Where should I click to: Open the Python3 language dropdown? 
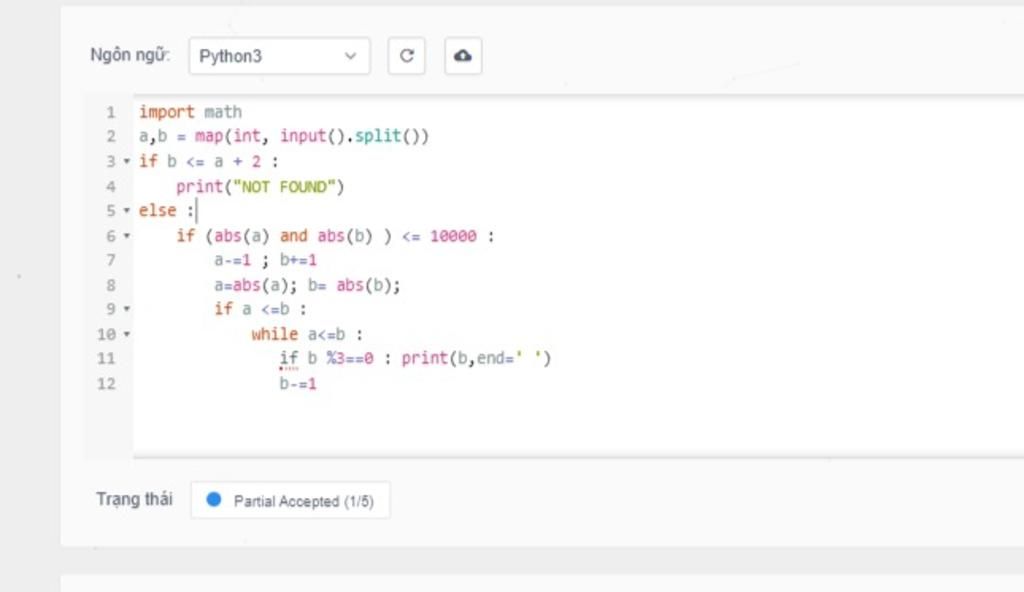click(x=280, y=56)
